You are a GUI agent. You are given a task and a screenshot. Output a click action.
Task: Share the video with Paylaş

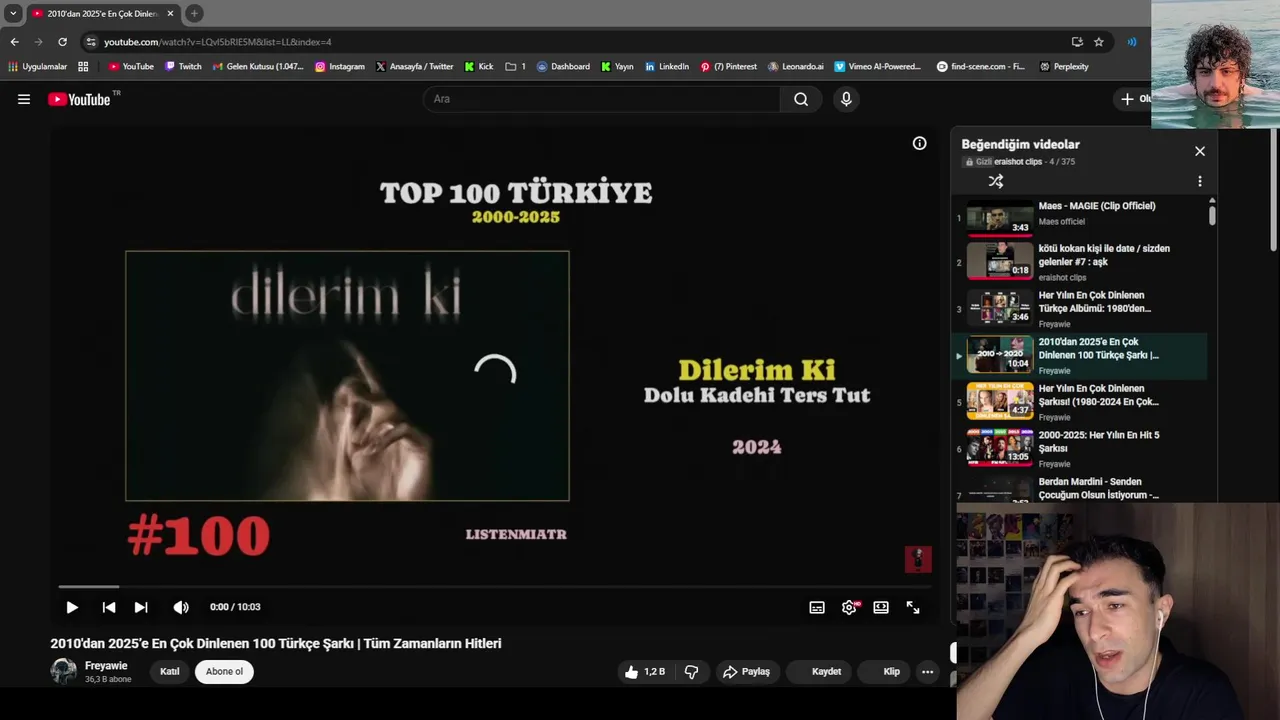746,672
